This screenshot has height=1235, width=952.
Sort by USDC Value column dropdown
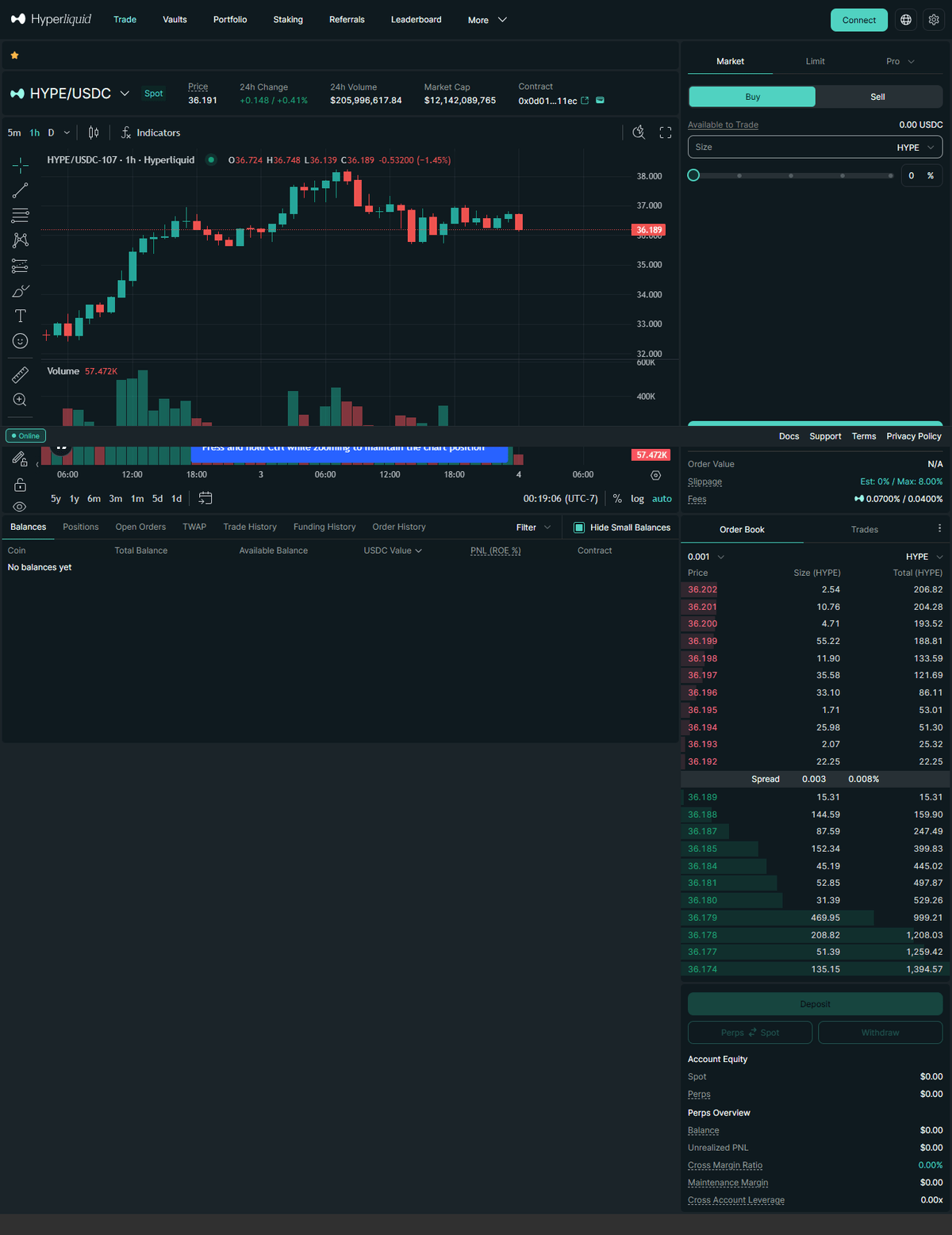point(393,550)
